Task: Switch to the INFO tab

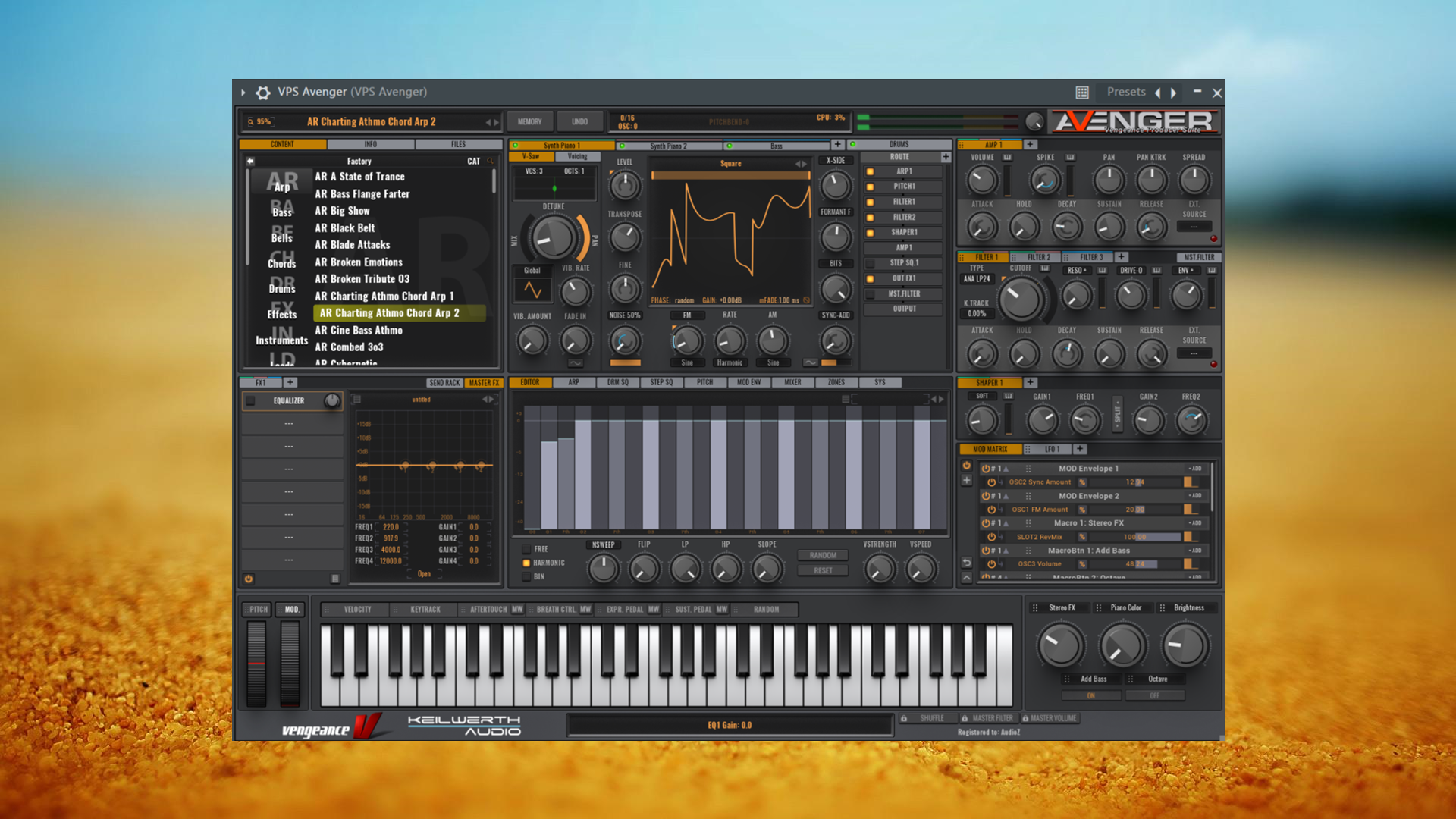Action: (x=370, y=144)
